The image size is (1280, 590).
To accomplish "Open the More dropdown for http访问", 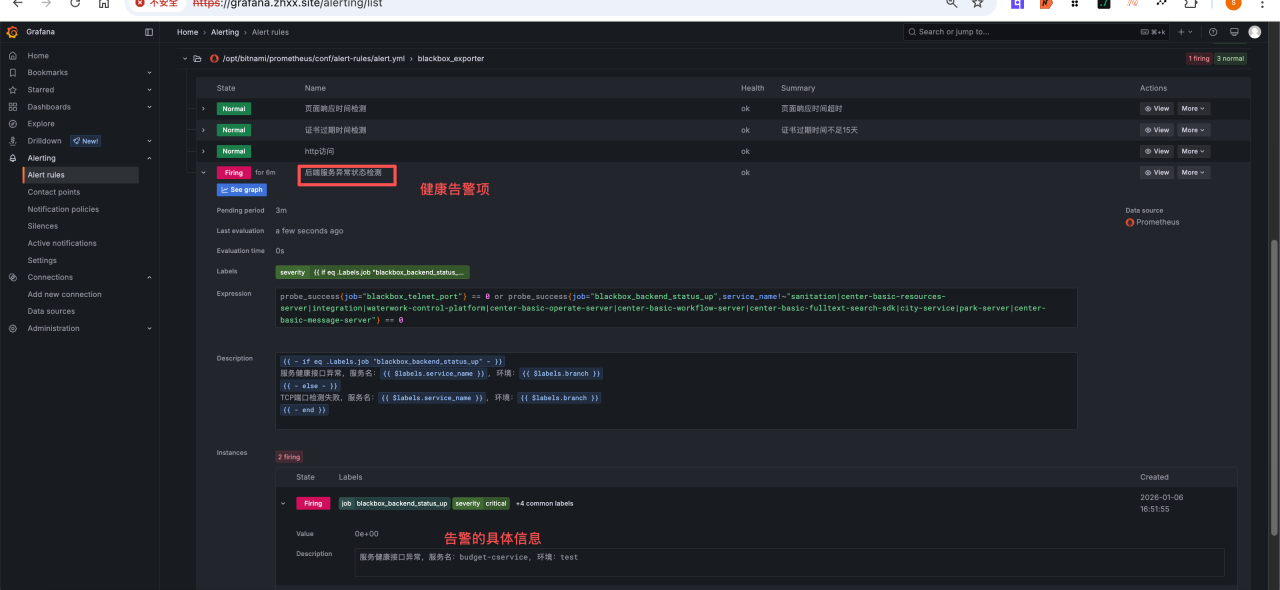I will click(1193, 152).
